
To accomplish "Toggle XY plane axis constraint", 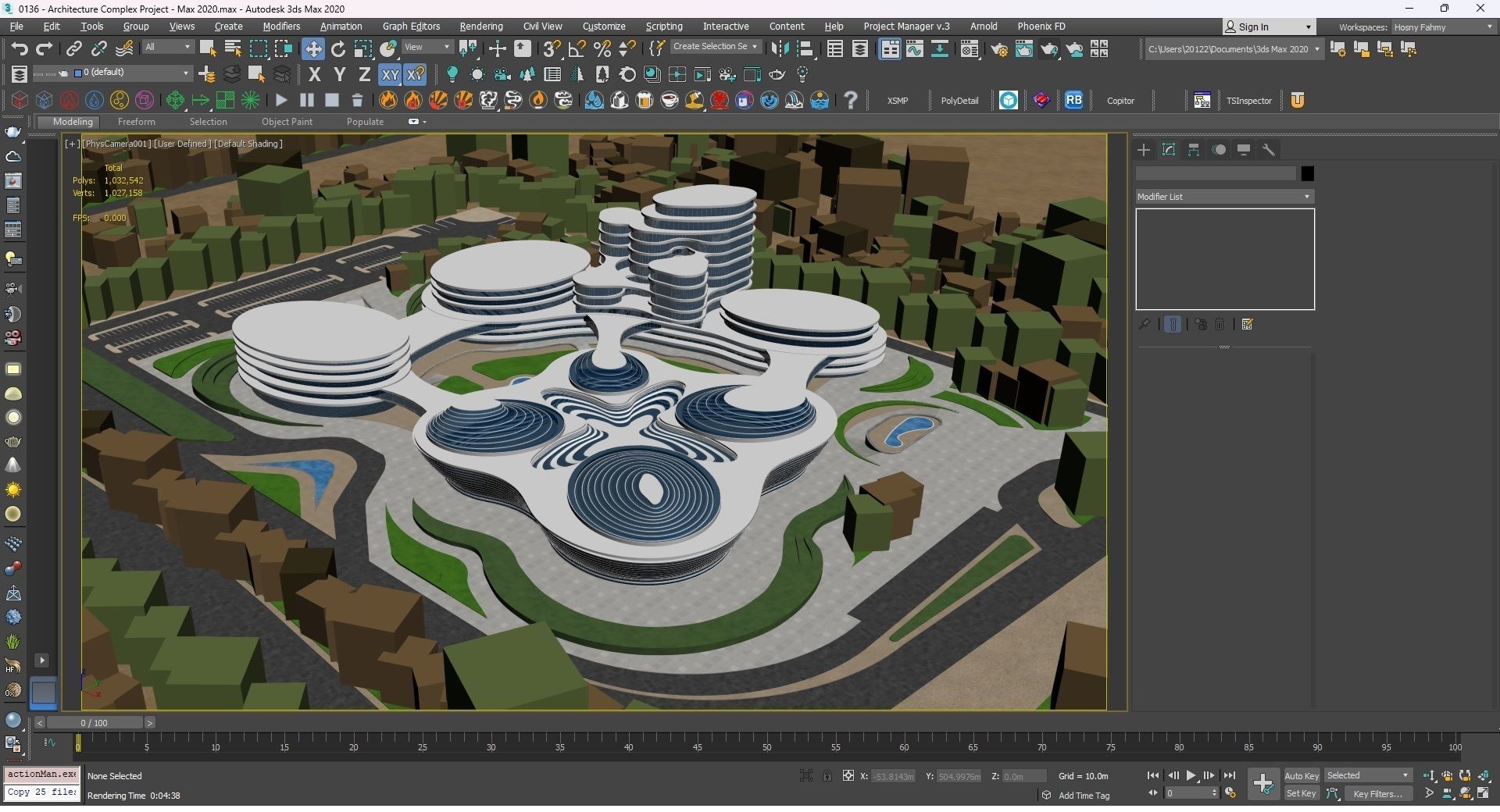I will [389, 74].
